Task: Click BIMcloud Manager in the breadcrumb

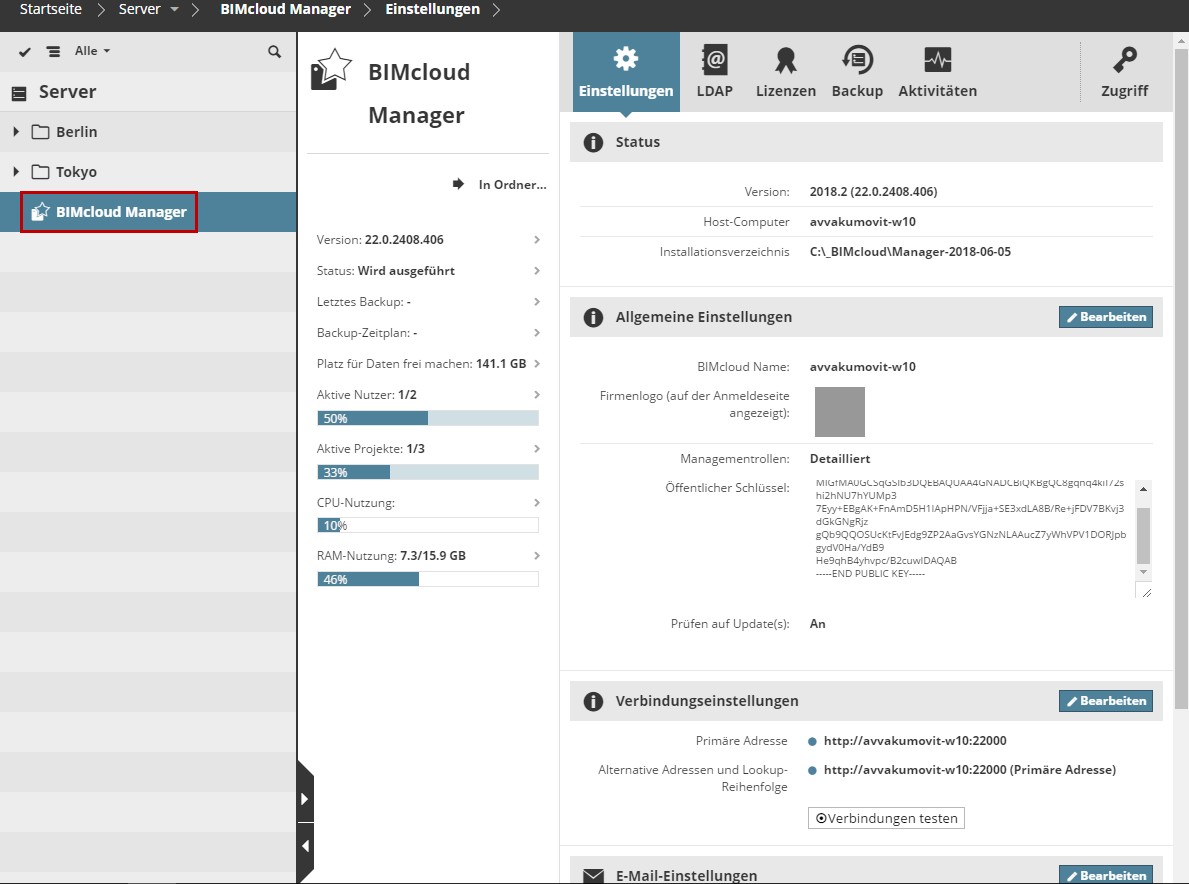Action: [x=286, y=10]
